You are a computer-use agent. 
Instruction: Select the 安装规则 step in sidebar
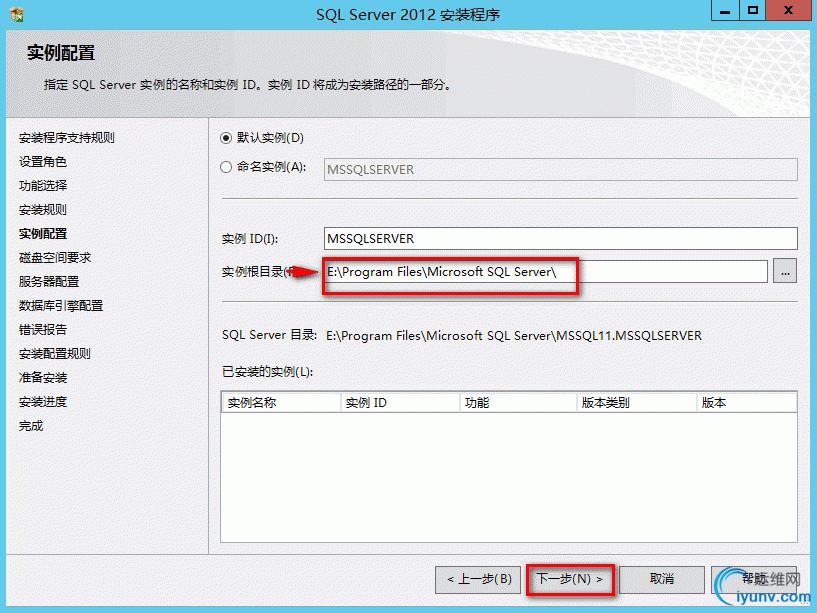point(43,210)
